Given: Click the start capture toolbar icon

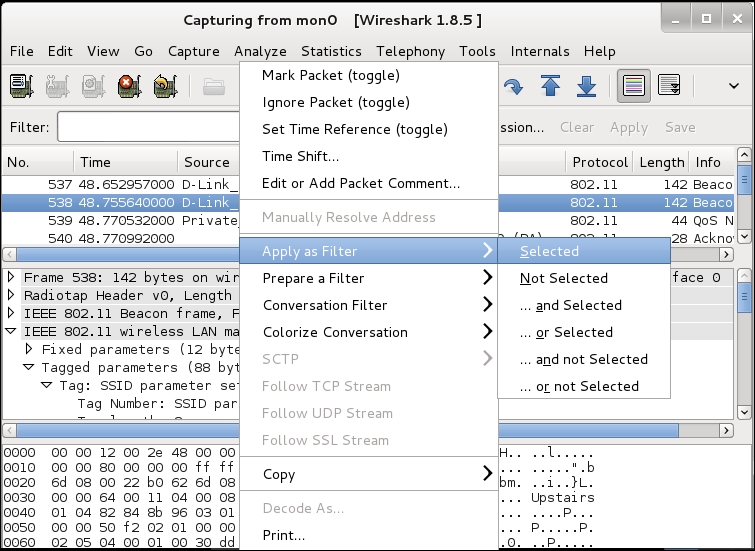Looking at the screenshot, I should click(93, 86).
